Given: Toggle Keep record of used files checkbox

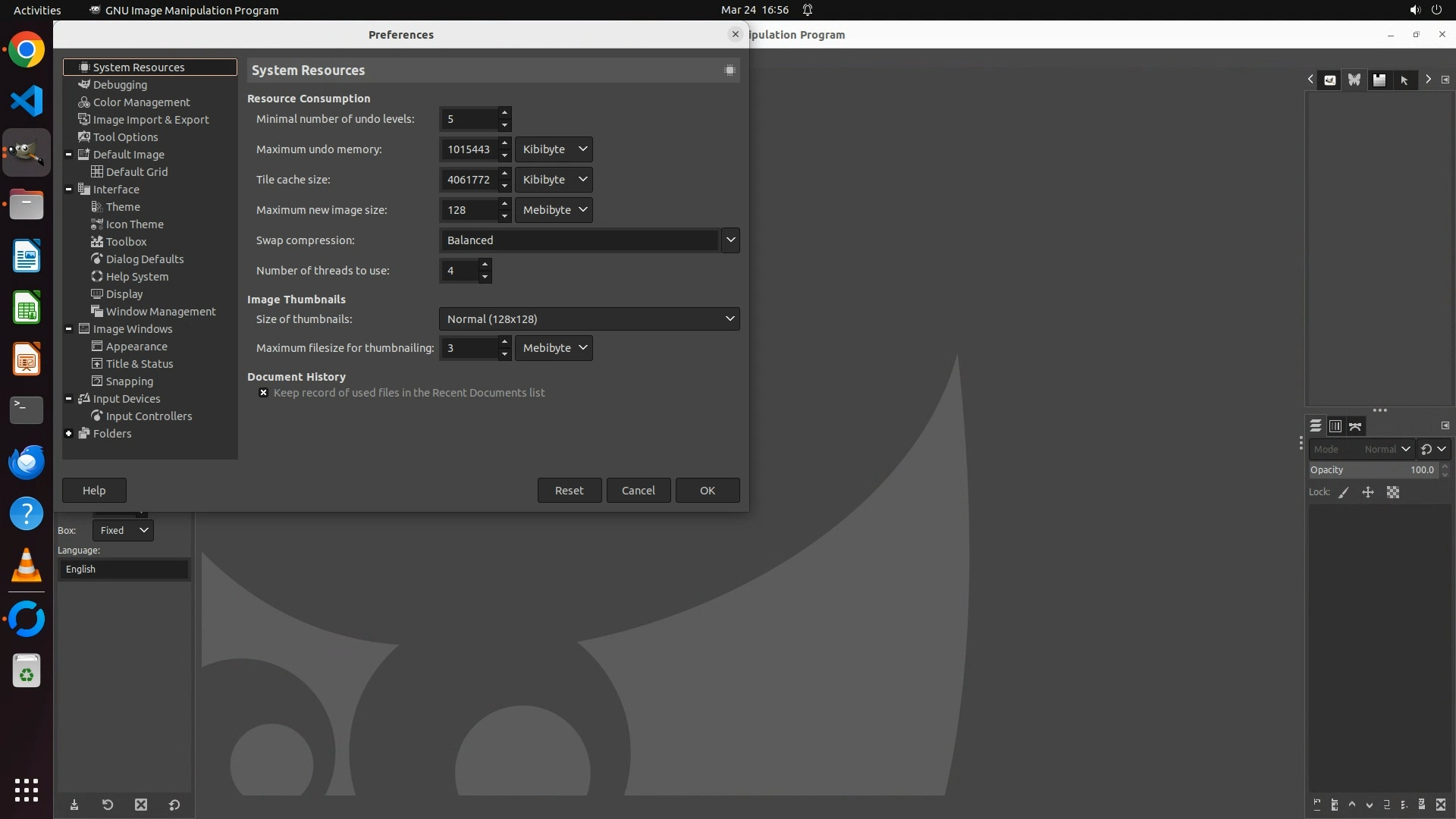Looking at the screenshot, I should pos(263,393).
